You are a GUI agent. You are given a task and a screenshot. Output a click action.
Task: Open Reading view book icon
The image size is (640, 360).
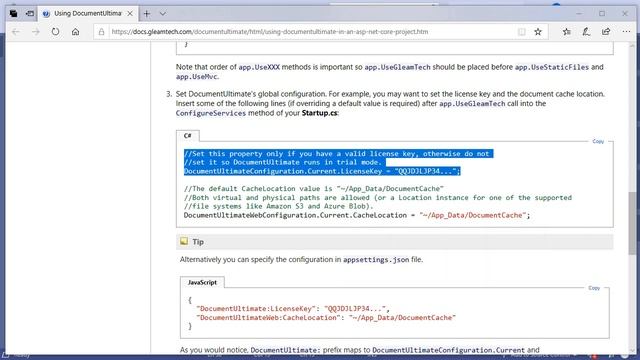pyautogui.click(x=521, y=32)
